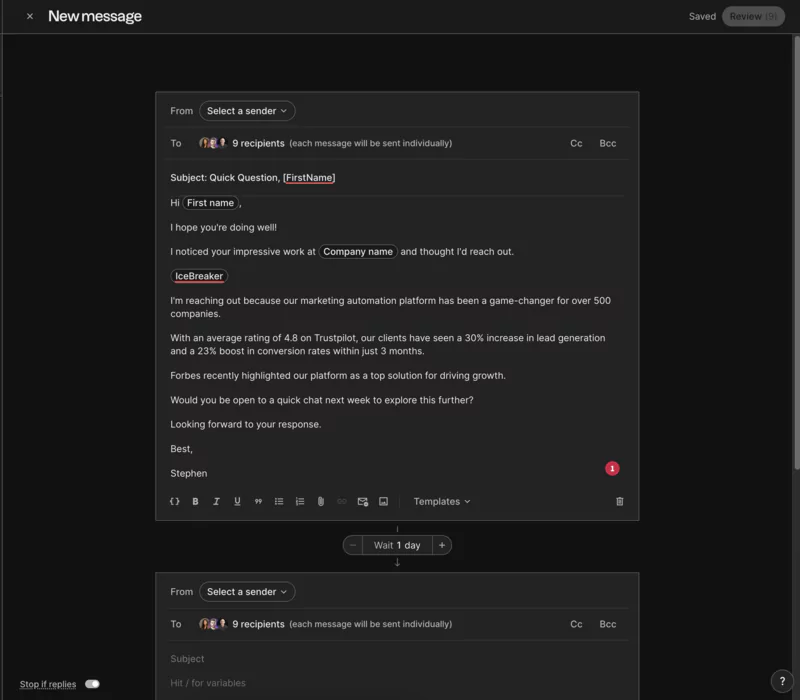Image resolution: width=800 pixels, height=700 pixels.
Task: Click the [FirstName] placeholder in subject
Action: point(309,178)
